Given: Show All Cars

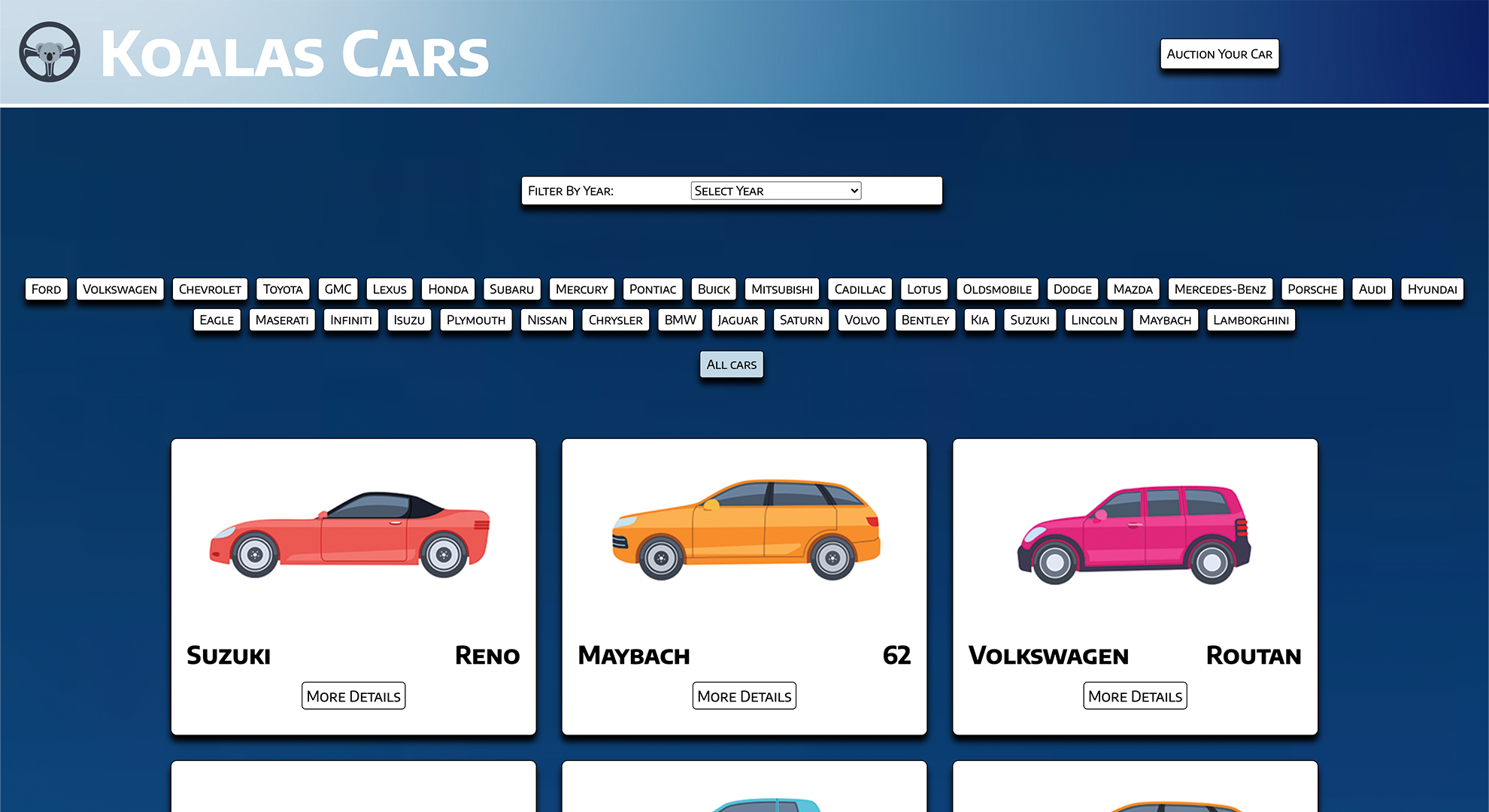Looking at the screenshot, I should 731,365.
